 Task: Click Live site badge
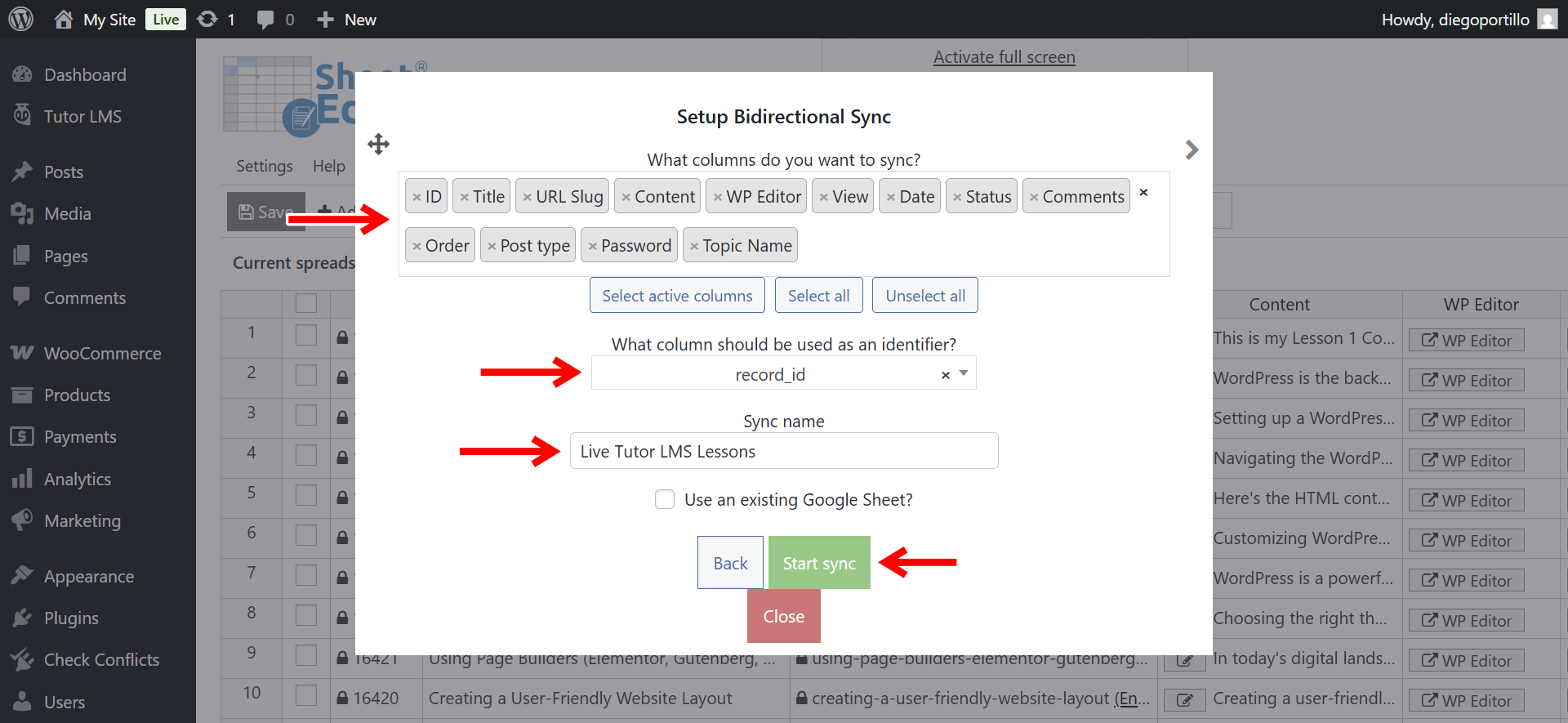point(166,20)
